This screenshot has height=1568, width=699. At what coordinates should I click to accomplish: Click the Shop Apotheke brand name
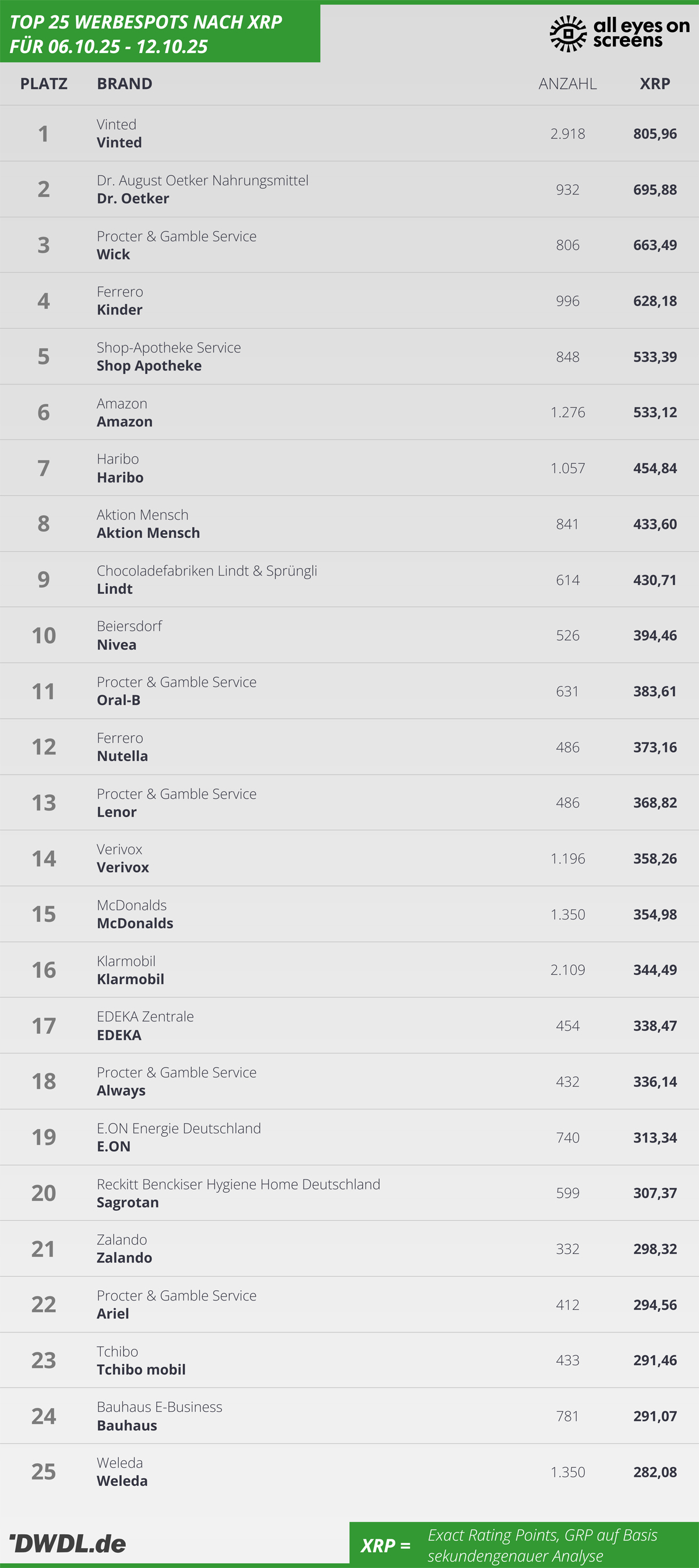pos(149,366)
